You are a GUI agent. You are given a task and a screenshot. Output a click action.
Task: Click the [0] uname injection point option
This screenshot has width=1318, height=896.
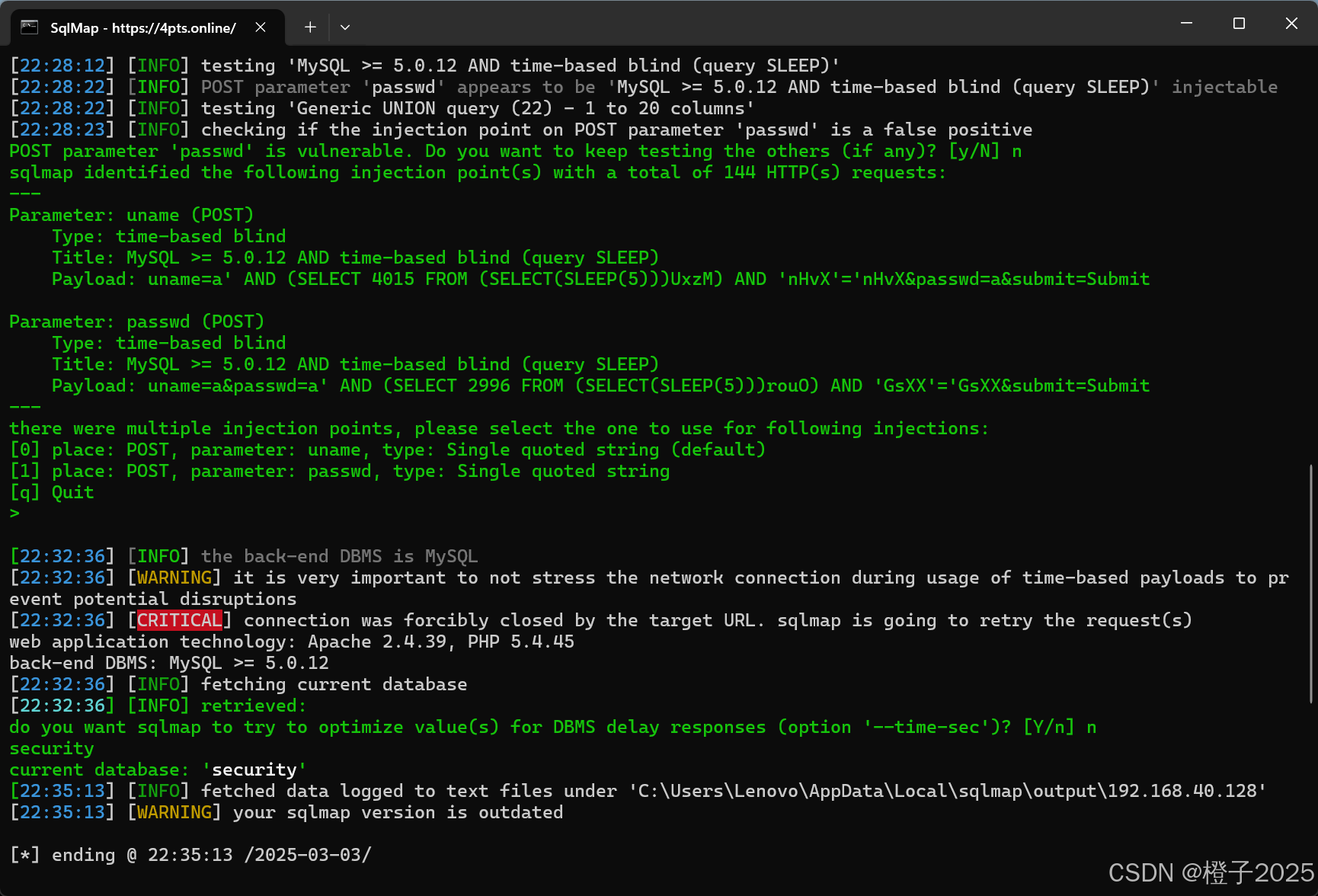coord(389,450)
